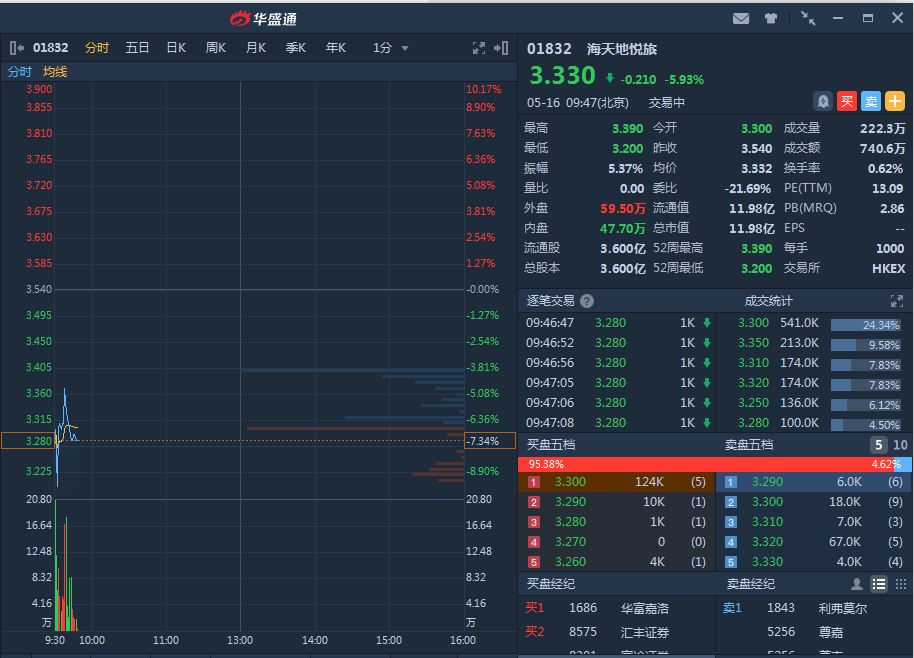Add stock with yellow plus icon
The width and height of the screenshot is (914, 658).
pyautogui.click(x=894, y=101)
